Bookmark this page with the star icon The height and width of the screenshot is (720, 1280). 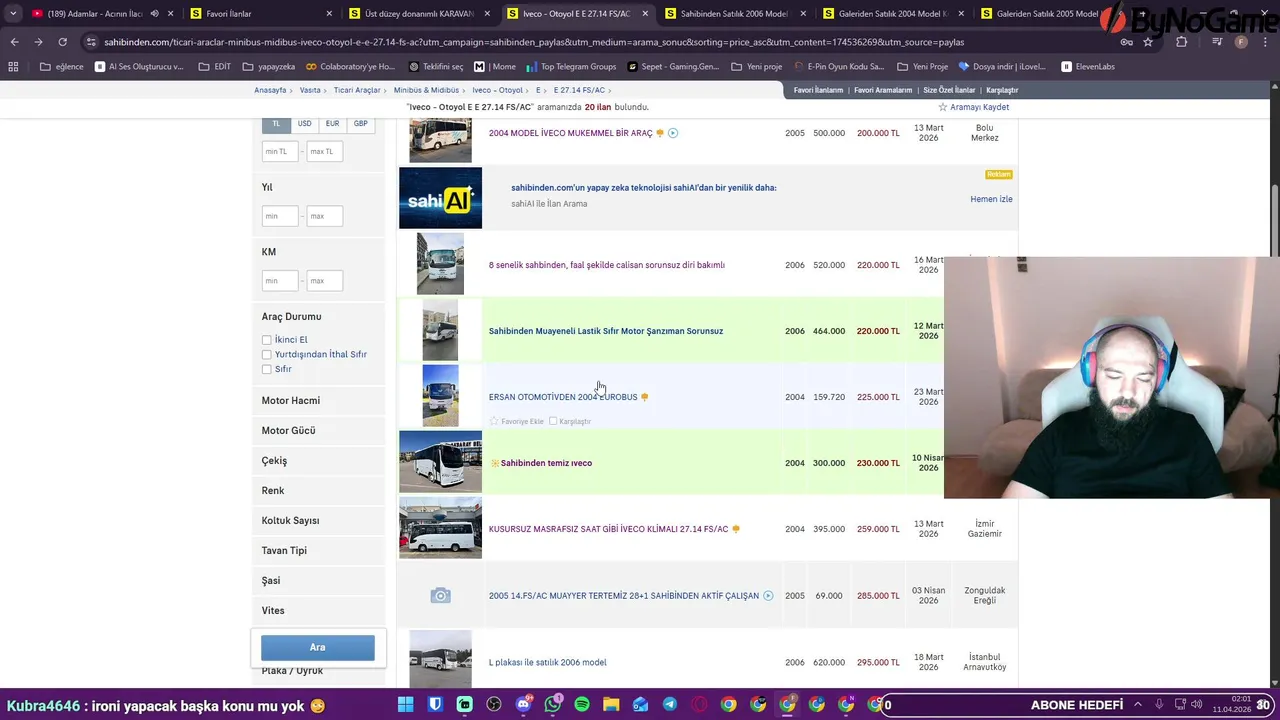click(1148, 42)
